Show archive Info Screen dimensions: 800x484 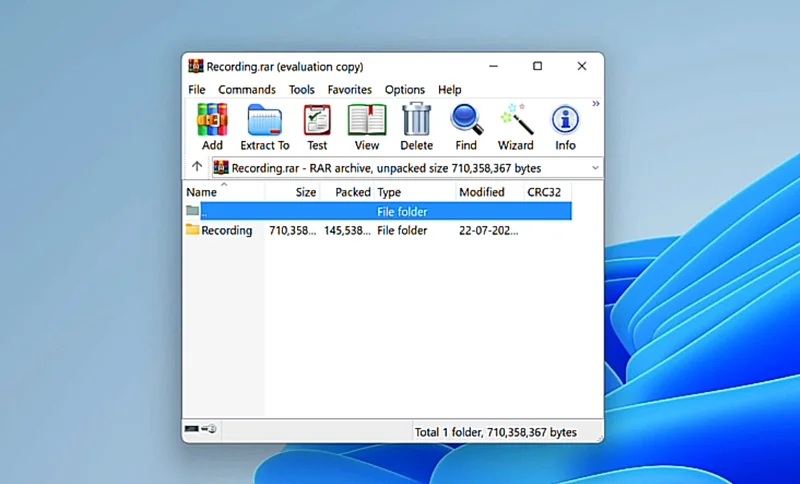click(565, 120)
